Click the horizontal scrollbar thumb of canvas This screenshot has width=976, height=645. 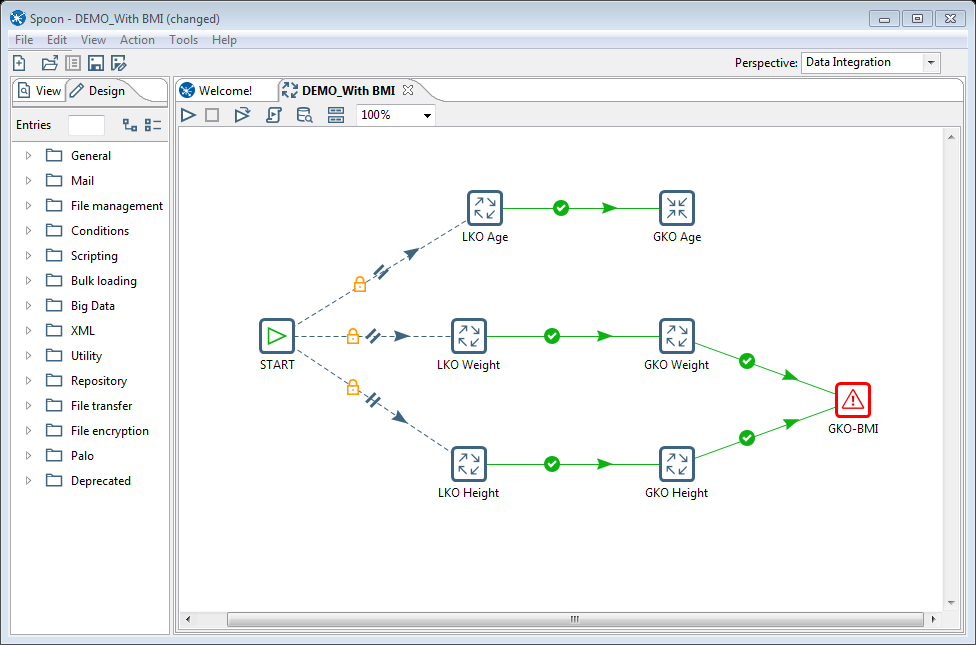(x=575, y=619)
